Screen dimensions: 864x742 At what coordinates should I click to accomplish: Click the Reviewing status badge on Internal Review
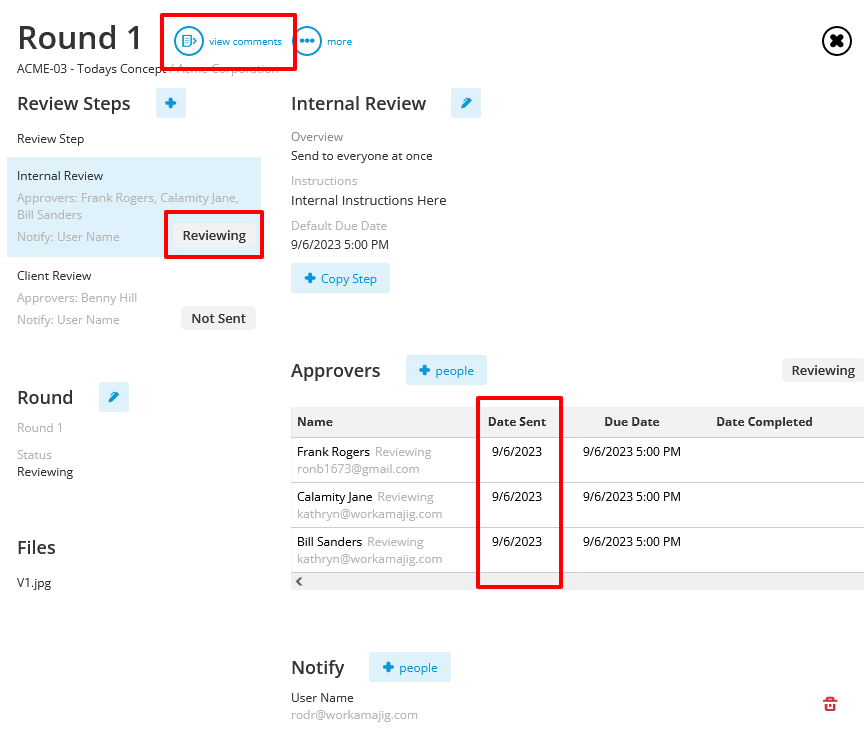(x=213, y=234)
